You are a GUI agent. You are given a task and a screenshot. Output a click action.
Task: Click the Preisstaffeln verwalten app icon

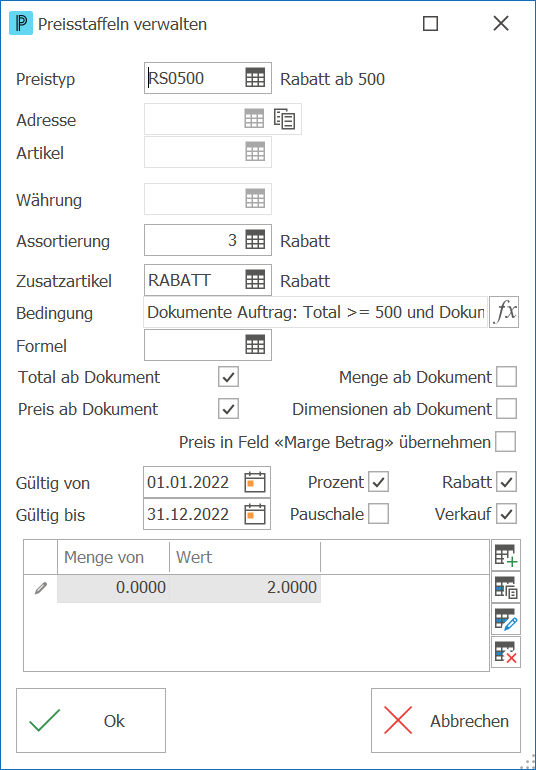click(x=21, y=24)
